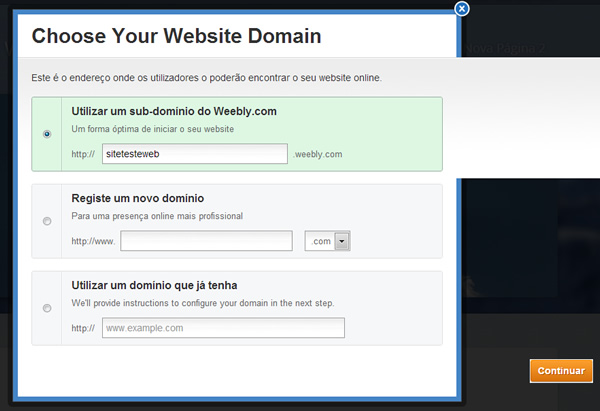Click 'Para uma presença online mais profissional' text
Screen dimensions: 600x411
click(x=157, y=216)
